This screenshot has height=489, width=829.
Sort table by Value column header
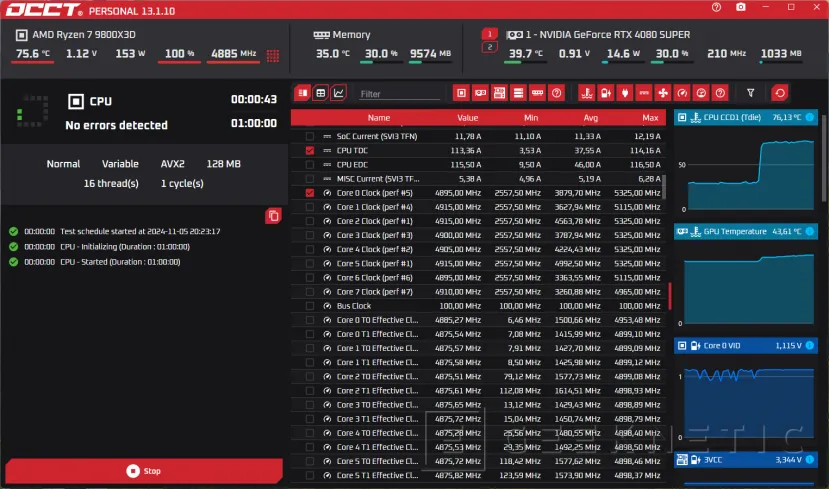tap(467, 118)
